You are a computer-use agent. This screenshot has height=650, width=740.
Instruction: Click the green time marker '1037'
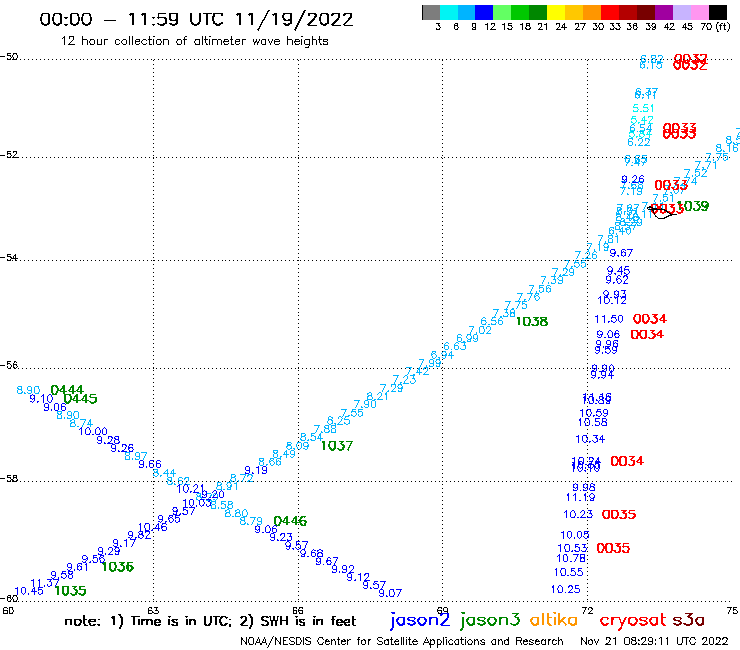(337, 446)
